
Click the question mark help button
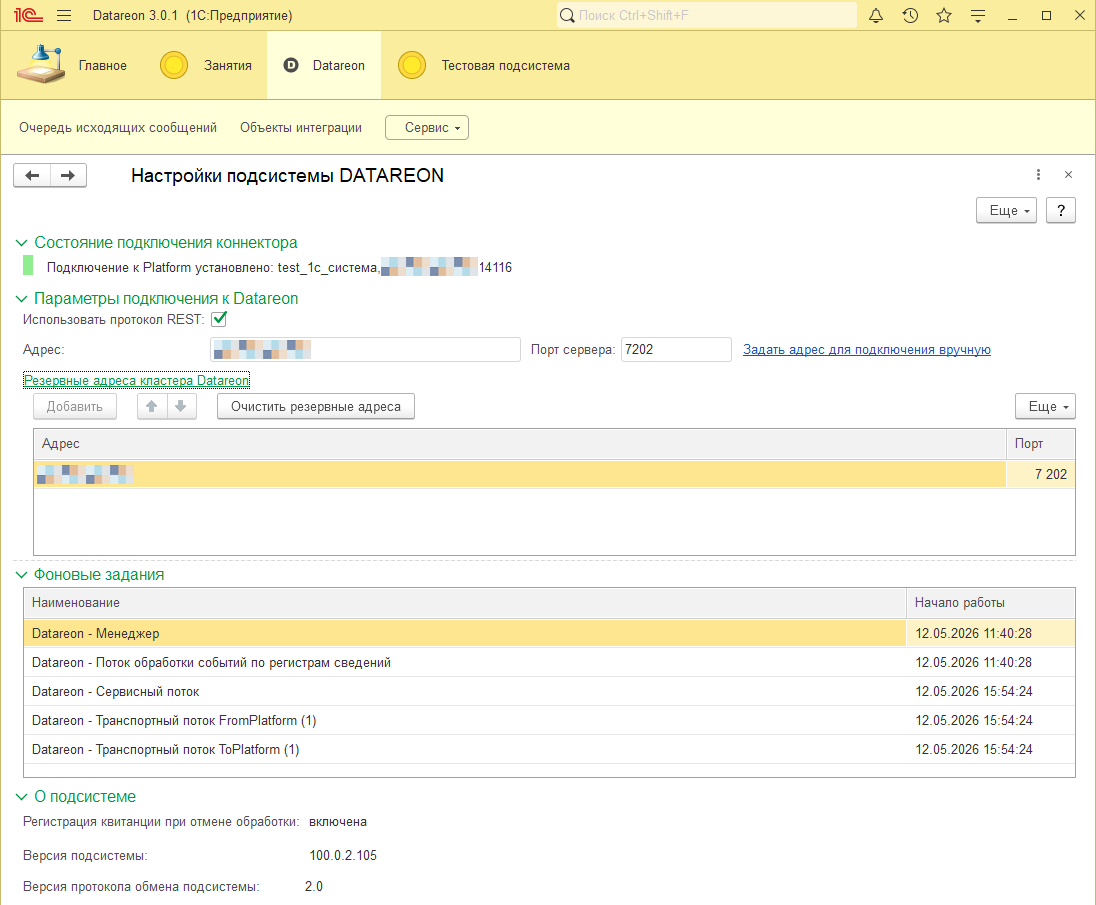click(x=1060, y=210)
